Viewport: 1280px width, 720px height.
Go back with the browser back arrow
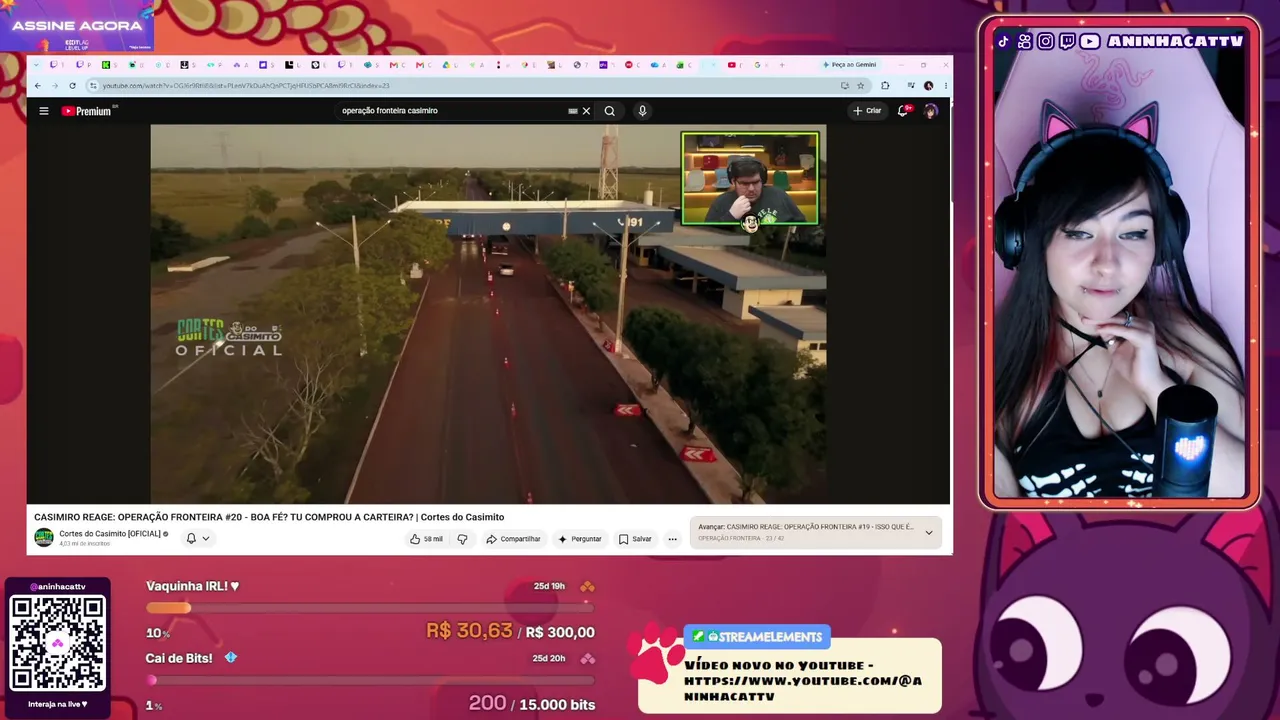pos(38,86)
